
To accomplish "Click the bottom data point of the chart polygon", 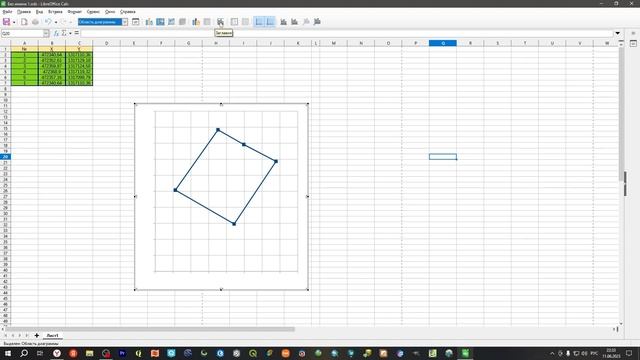I will click(x=234, y=224).
